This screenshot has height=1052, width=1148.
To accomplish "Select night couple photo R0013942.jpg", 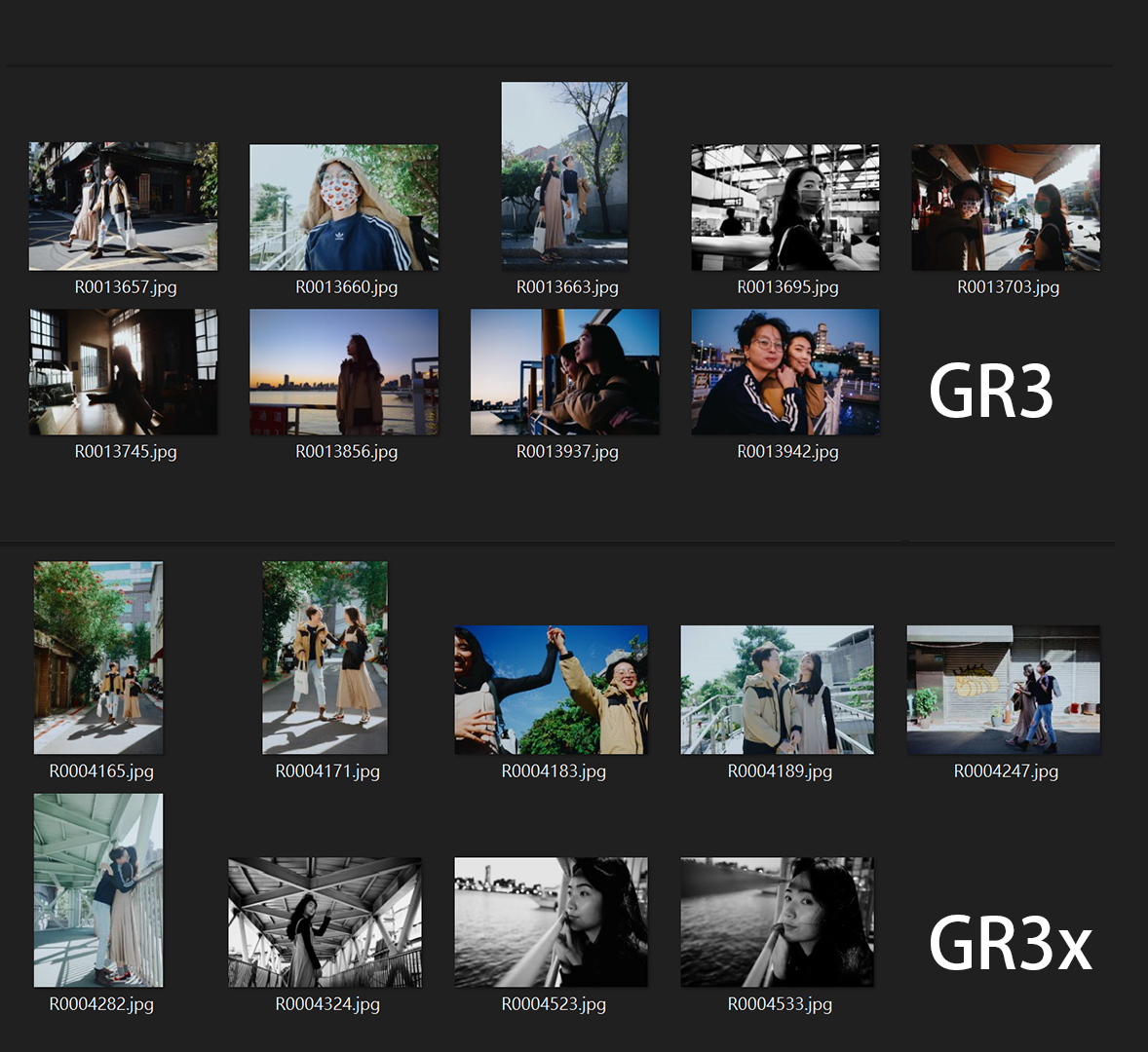I will tap(785, 372).
